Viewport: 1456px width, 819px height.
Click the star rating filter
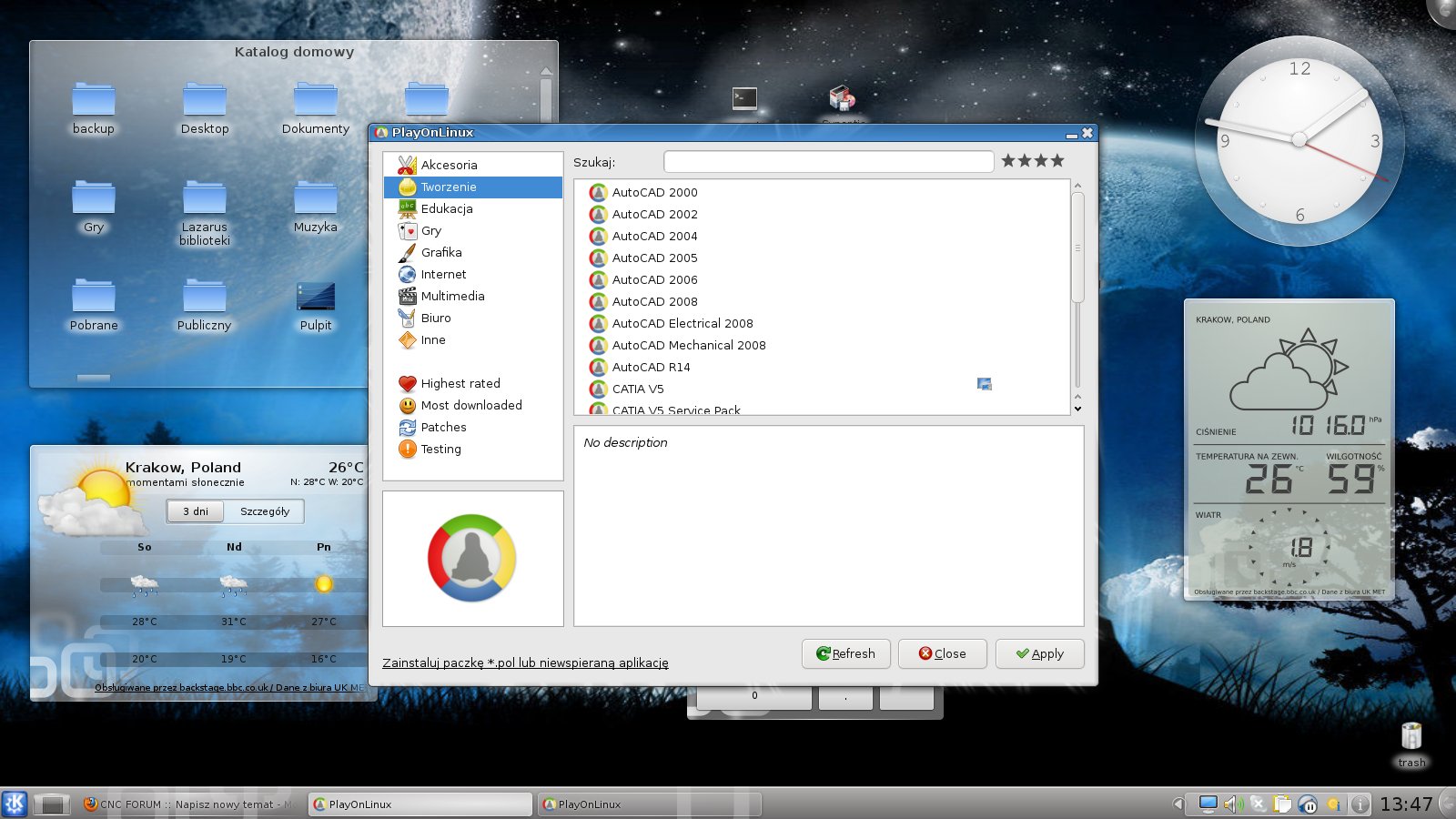click(x=1032, y=161)
